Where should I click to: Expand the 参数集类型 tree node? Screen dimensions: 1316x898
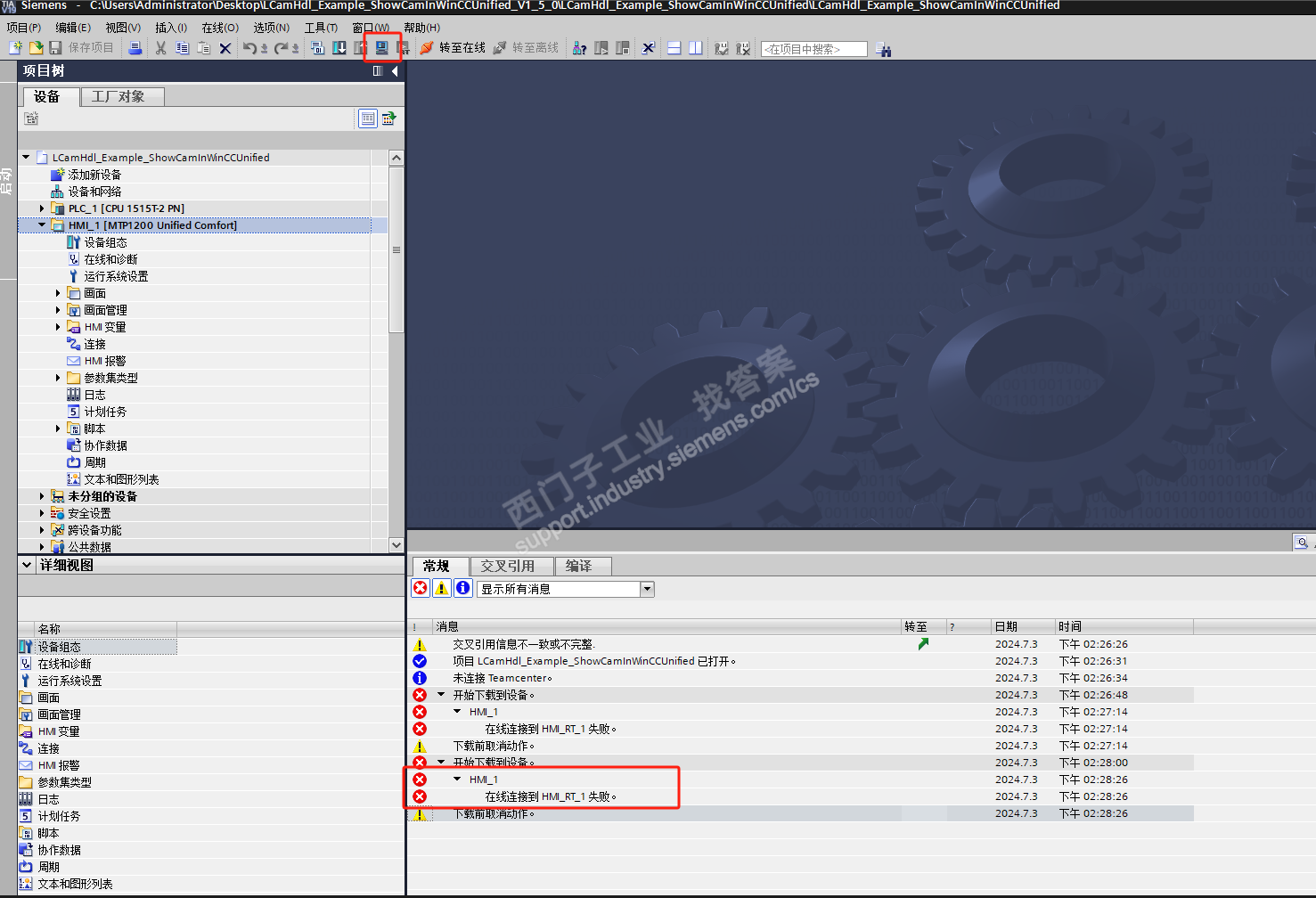[x=58, y=378]
